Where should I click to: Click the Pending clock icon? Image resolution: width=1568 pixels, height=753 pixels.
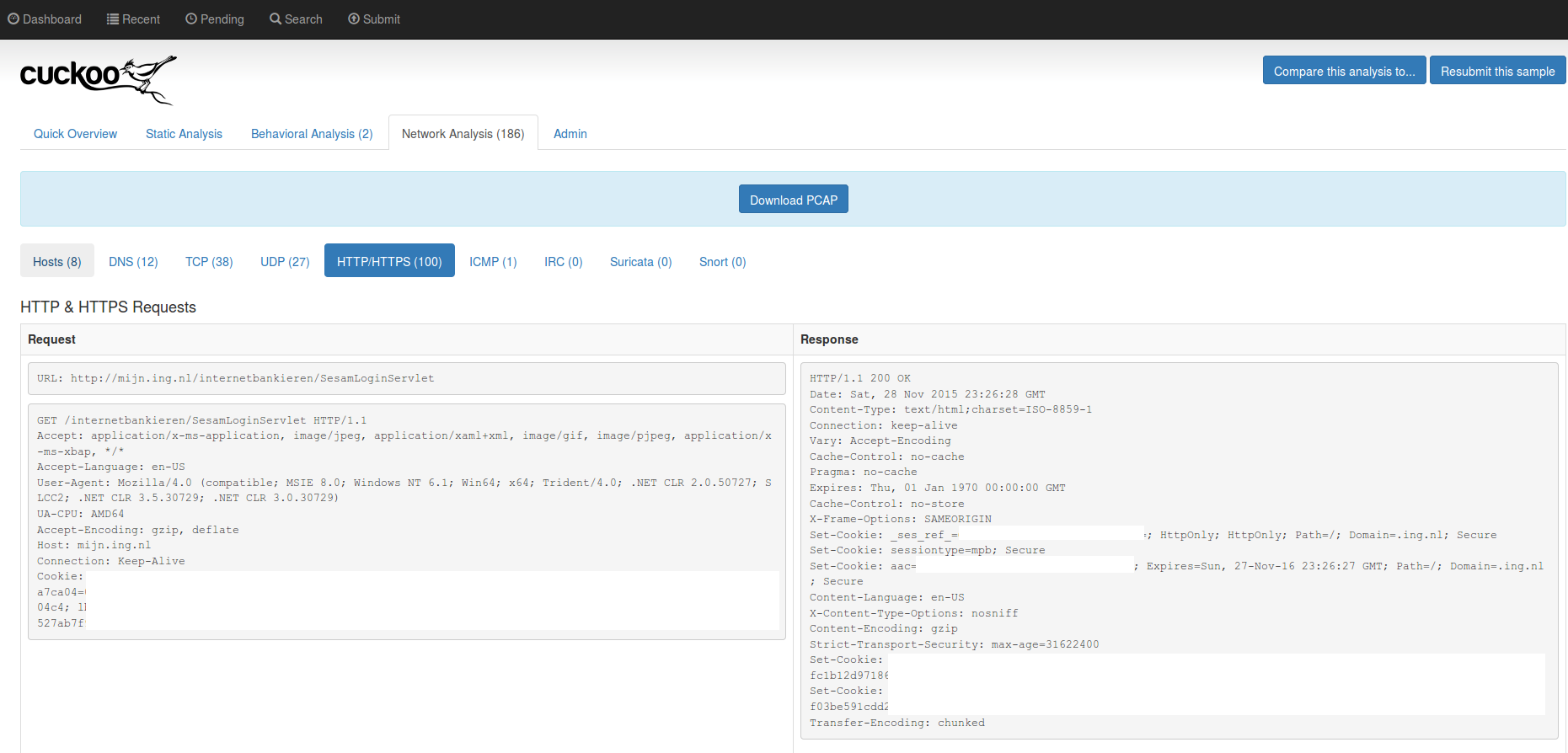point(191,19)
